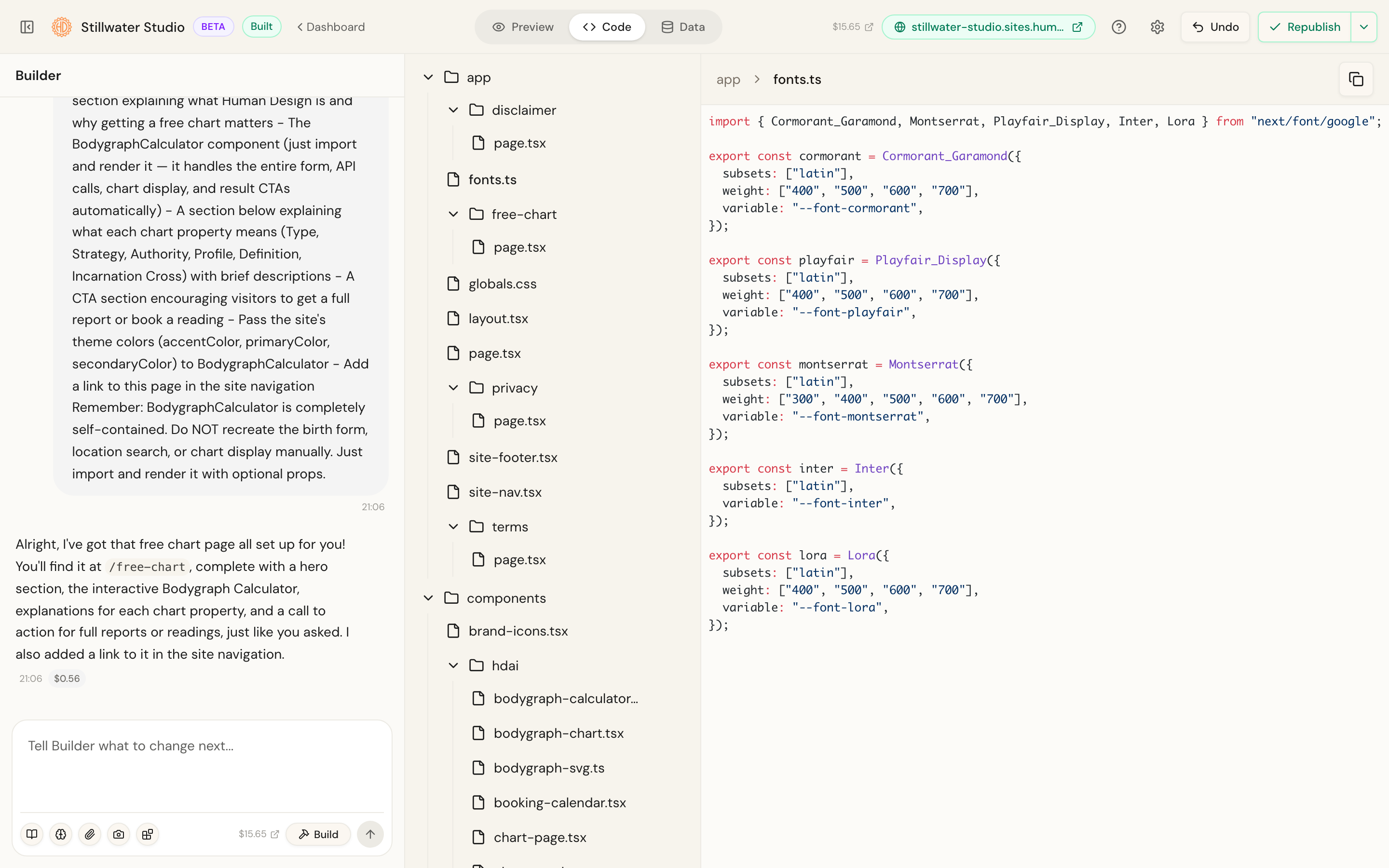Open bodygraph-chart.tsx file
Image resolution: width=1389 pixels, height=868 pixels.
point(558,733)
